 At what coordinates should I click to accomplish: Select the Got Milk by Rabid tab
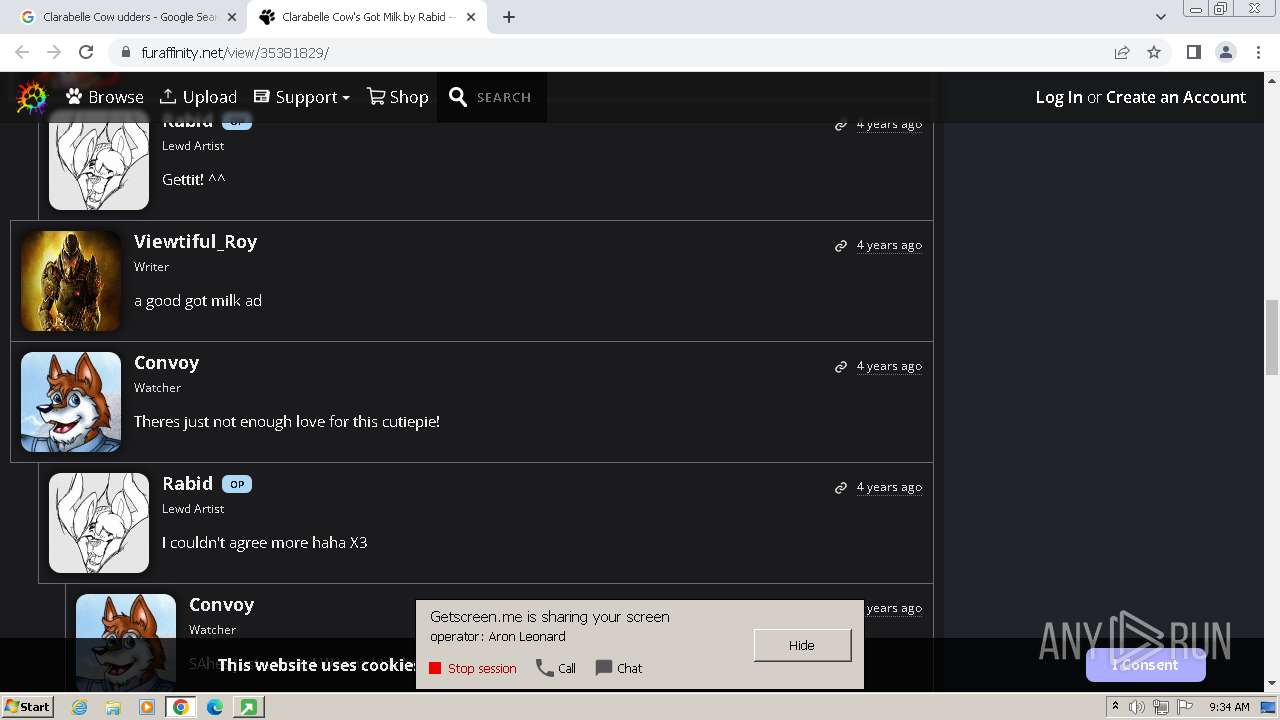(367, 17)
